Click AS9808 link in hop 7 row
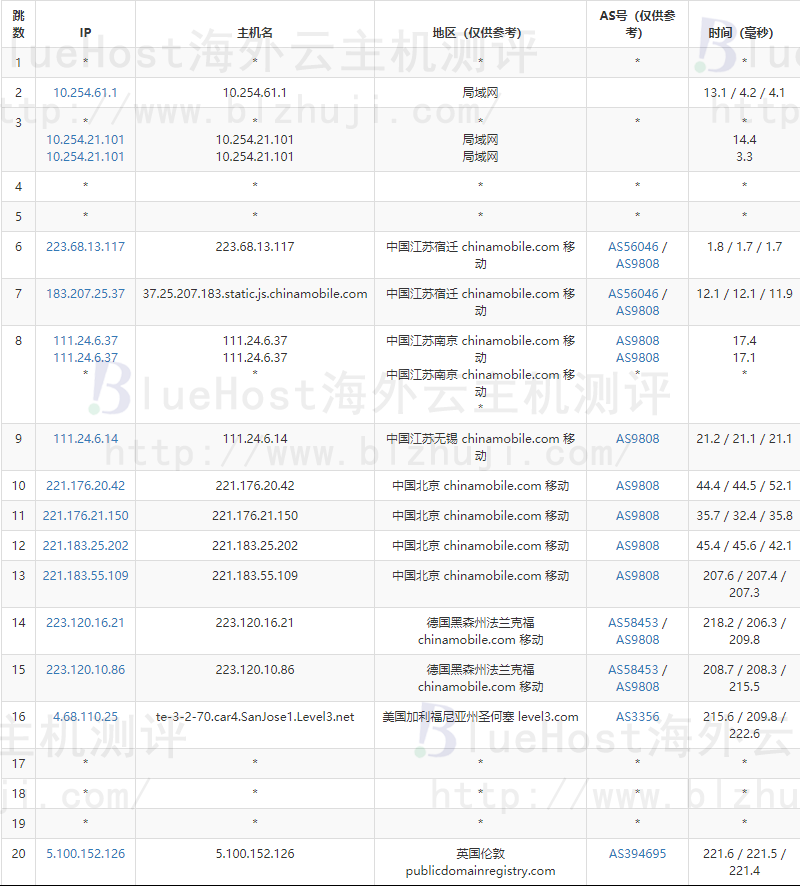Screen dimensions: 800x886 pyautogui.click(x=637, y=311)
